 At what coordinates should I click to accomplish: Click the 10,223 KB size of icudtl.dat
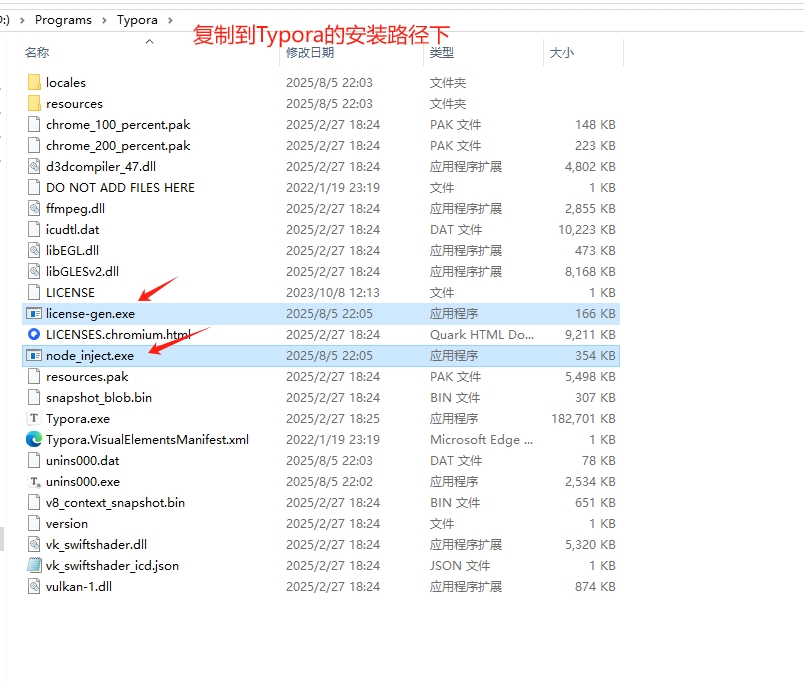(587, 230)
